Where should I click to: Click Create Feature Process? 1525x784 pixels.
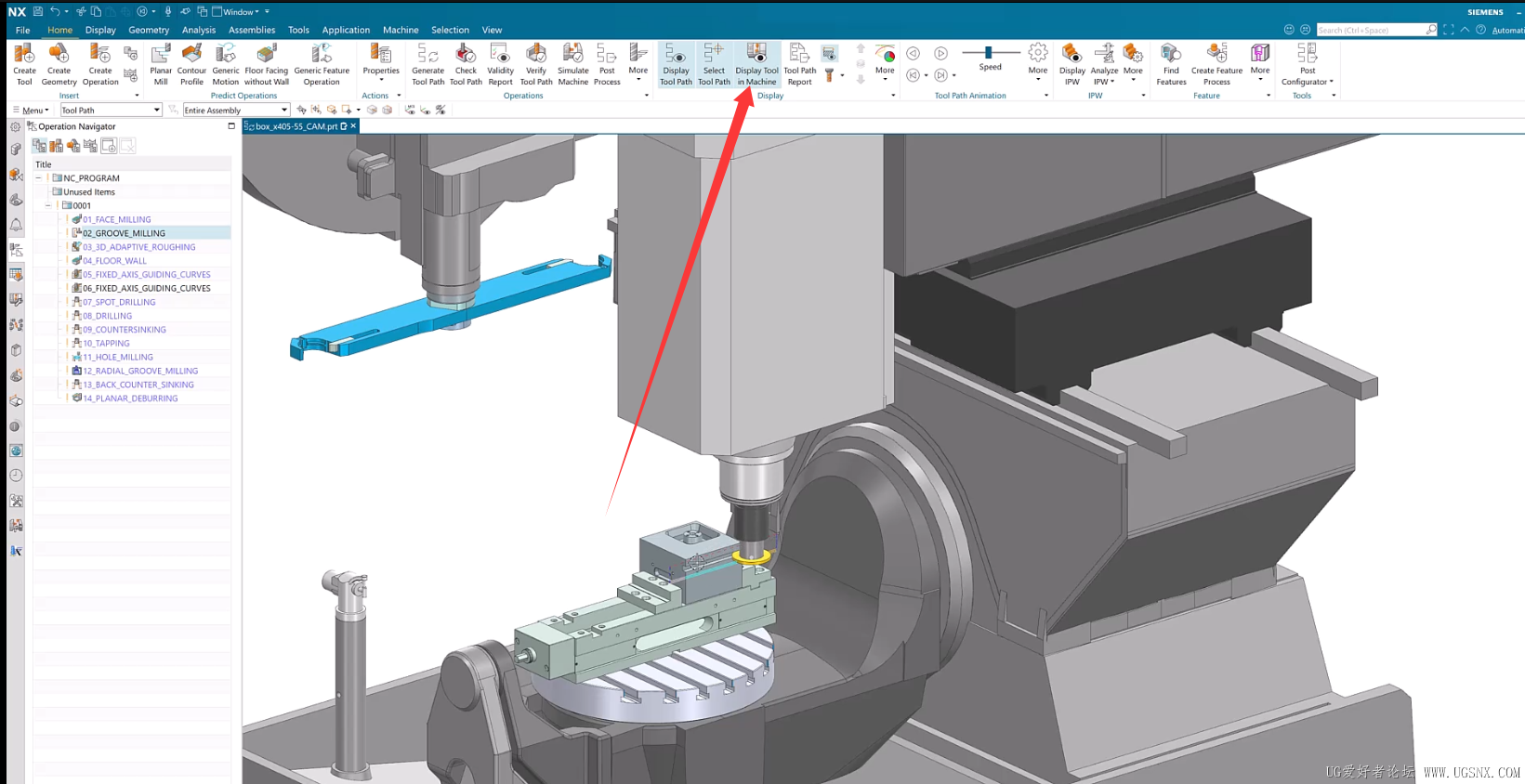click(x=1216, y=64)
